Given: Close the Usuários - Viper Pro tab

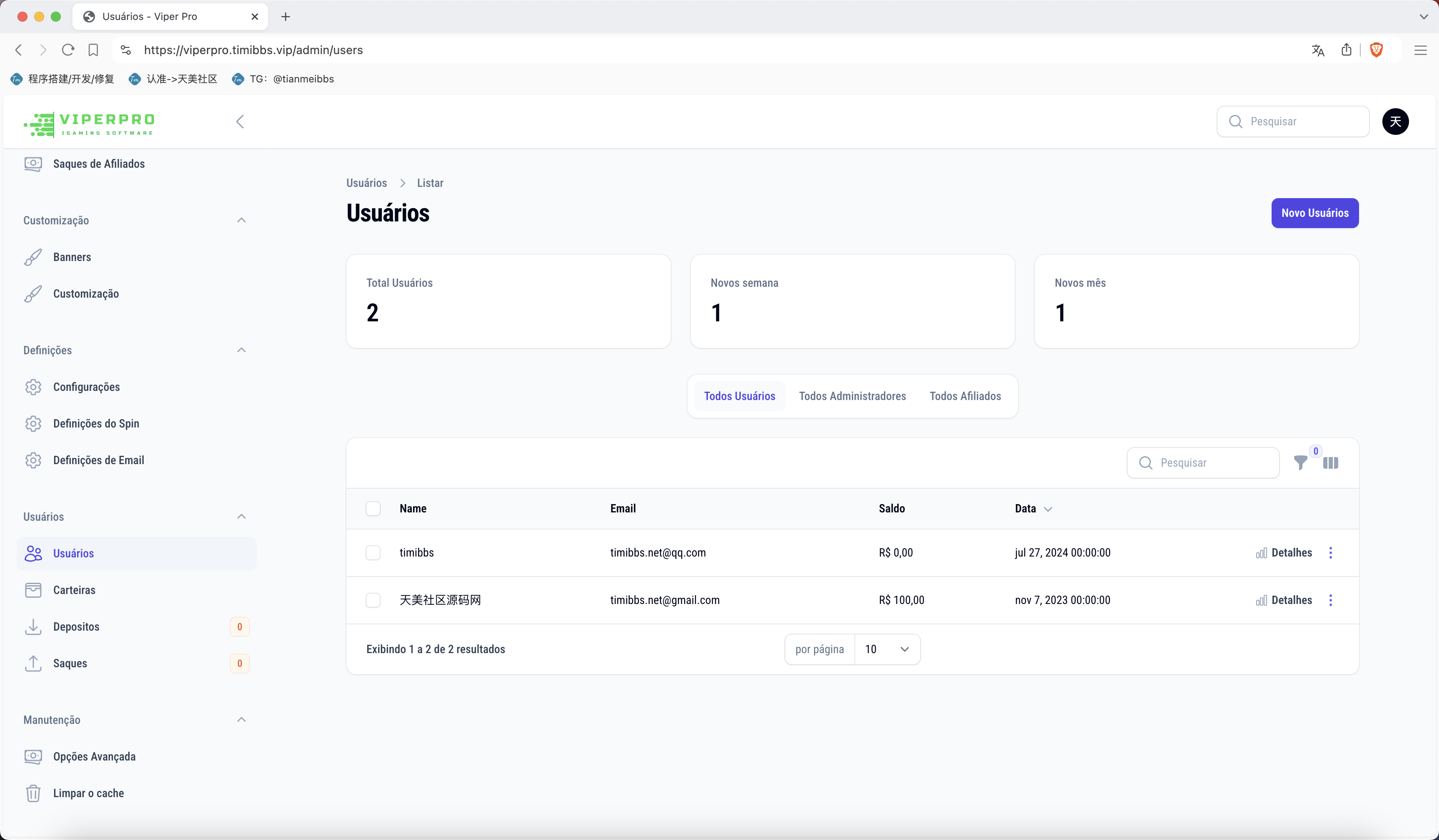Looking at the screenshot, I should (x=255, y=17).
